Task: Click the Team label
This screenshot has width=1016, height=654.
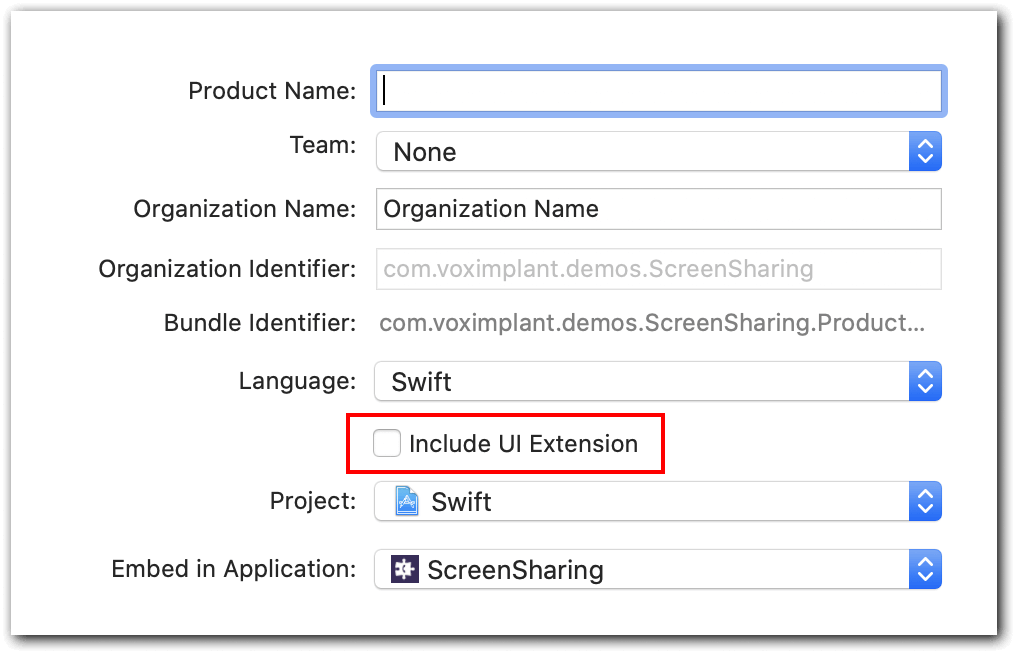Action: click(x=323, y=145)
